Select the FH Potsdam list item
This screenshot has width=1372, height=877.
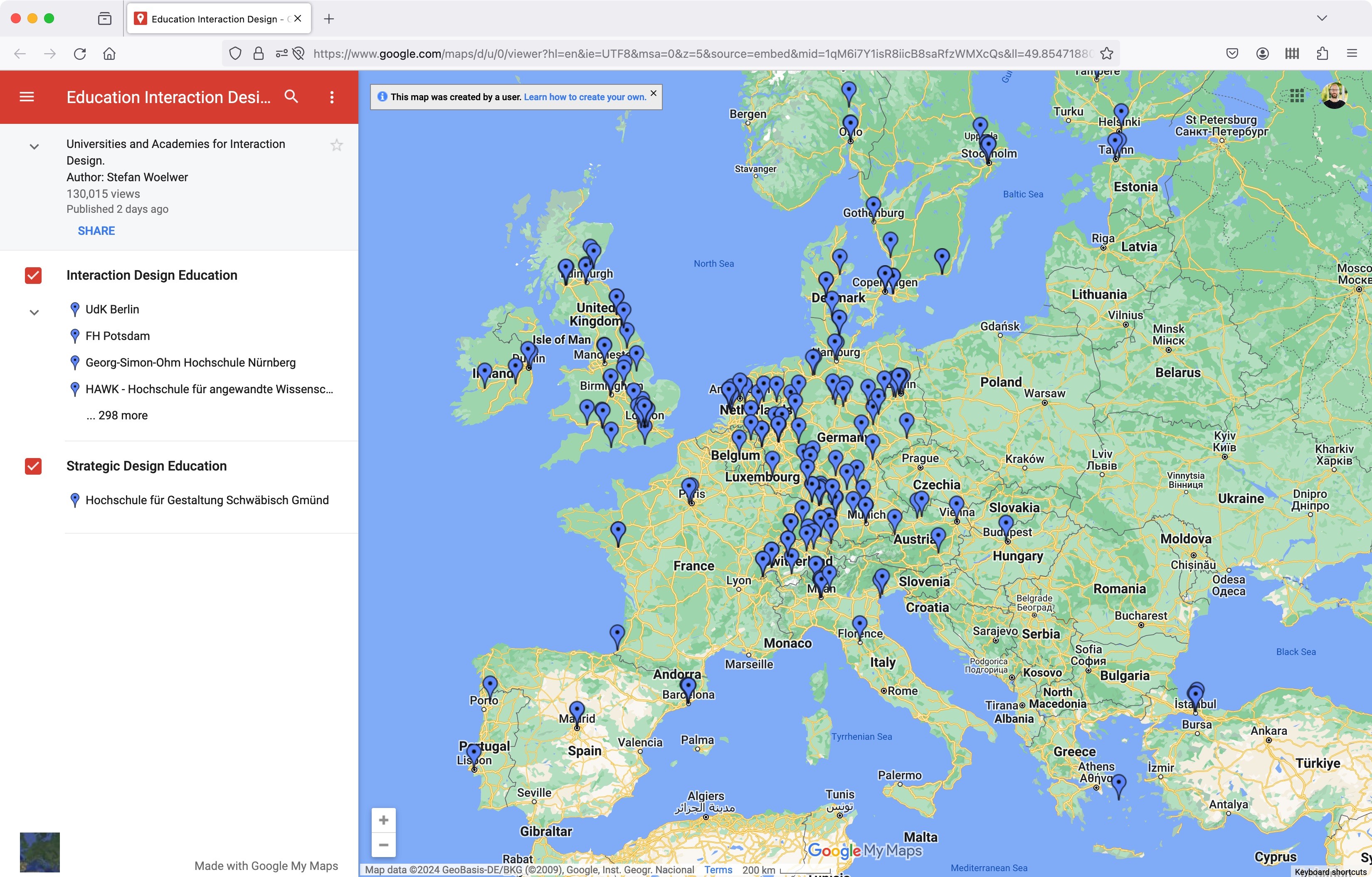pyautogui.click(x=117, y=336)
